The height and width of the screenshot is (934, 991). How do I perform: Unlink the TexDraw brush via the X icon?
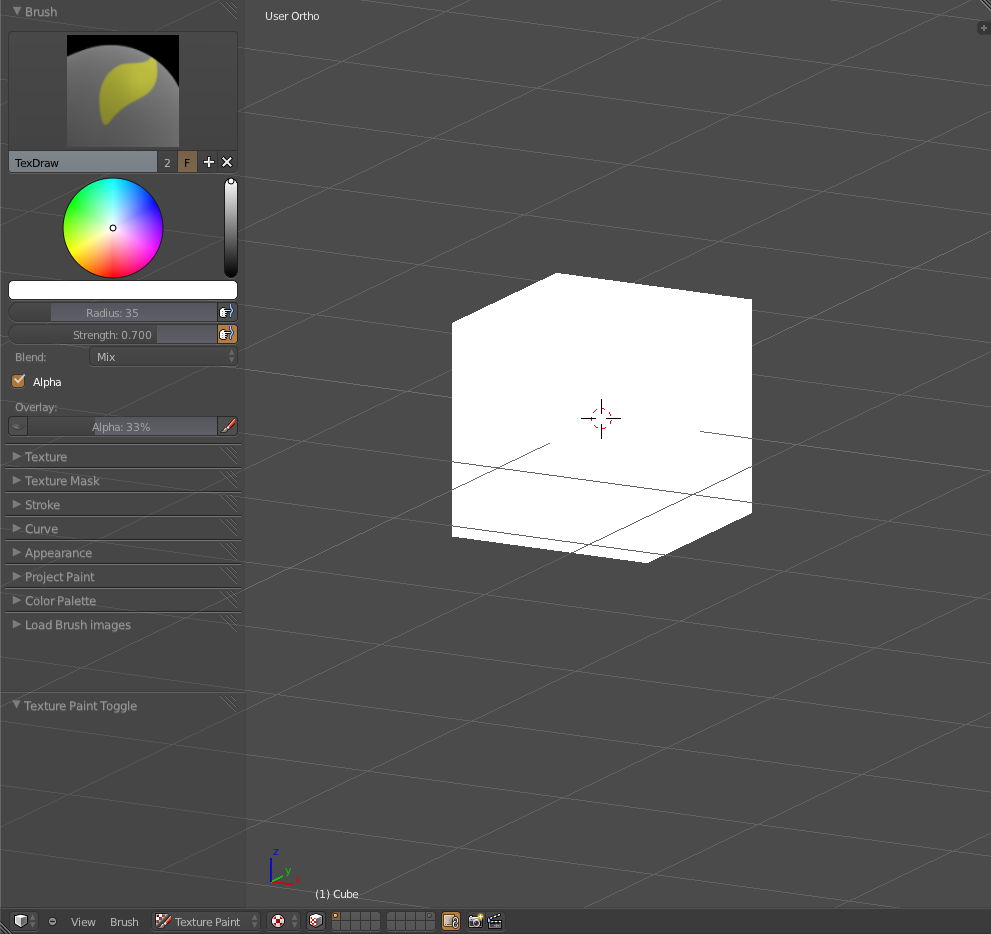pyautogui.click(x=227, y=161)
